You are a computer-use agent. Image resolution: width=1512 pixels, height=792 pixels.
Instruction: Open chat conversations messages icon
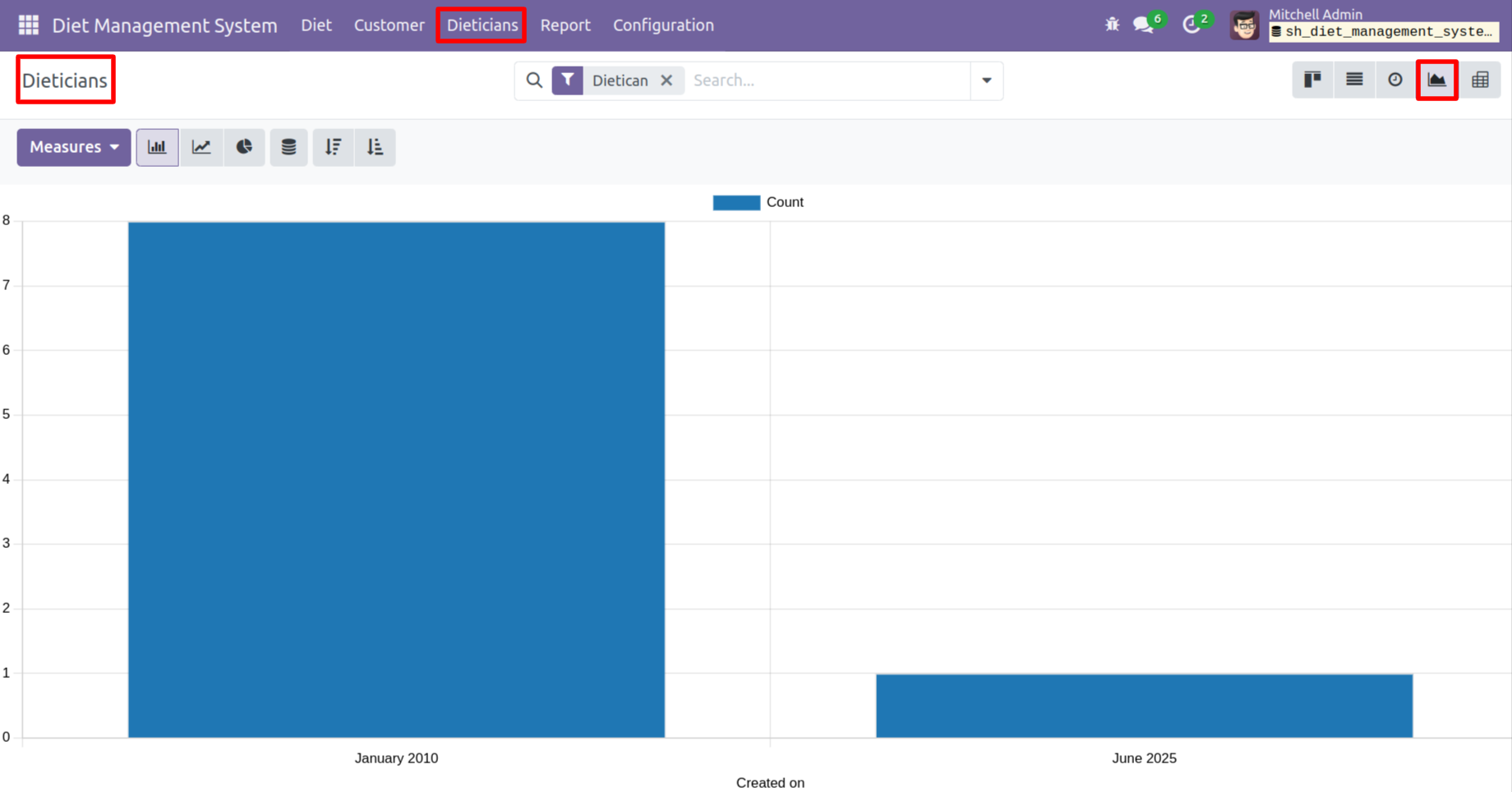click(x=1144, y=25)
